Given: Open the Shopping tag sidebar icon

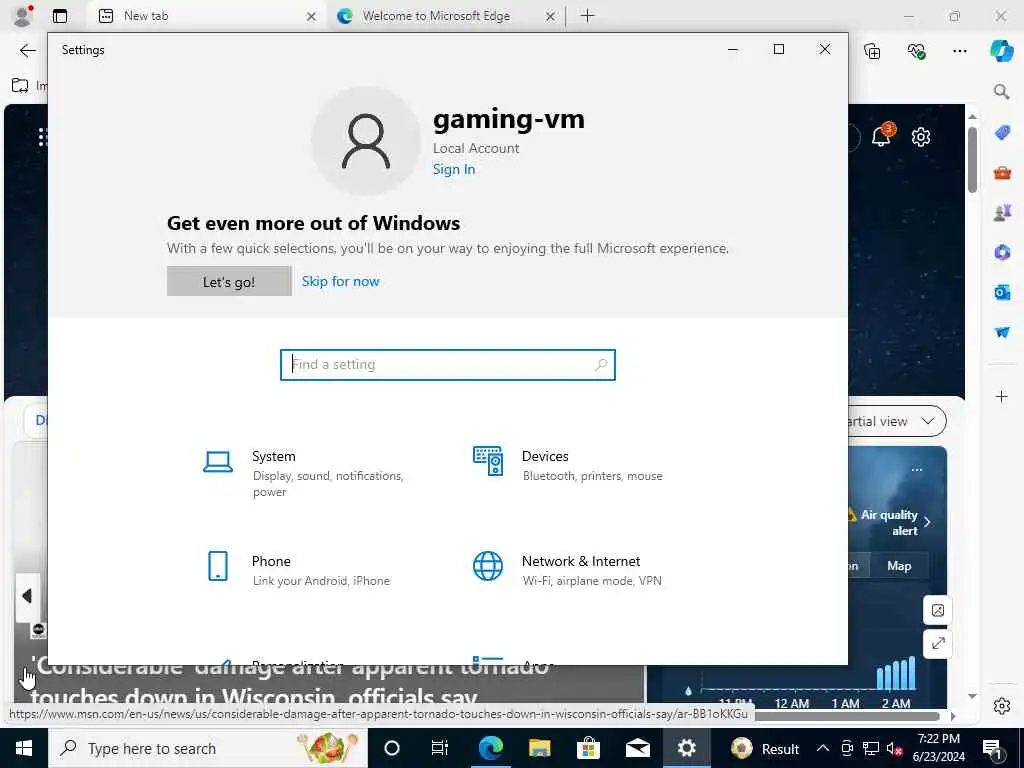Looking at the screenshot, I should click(x=1002, y=133).
